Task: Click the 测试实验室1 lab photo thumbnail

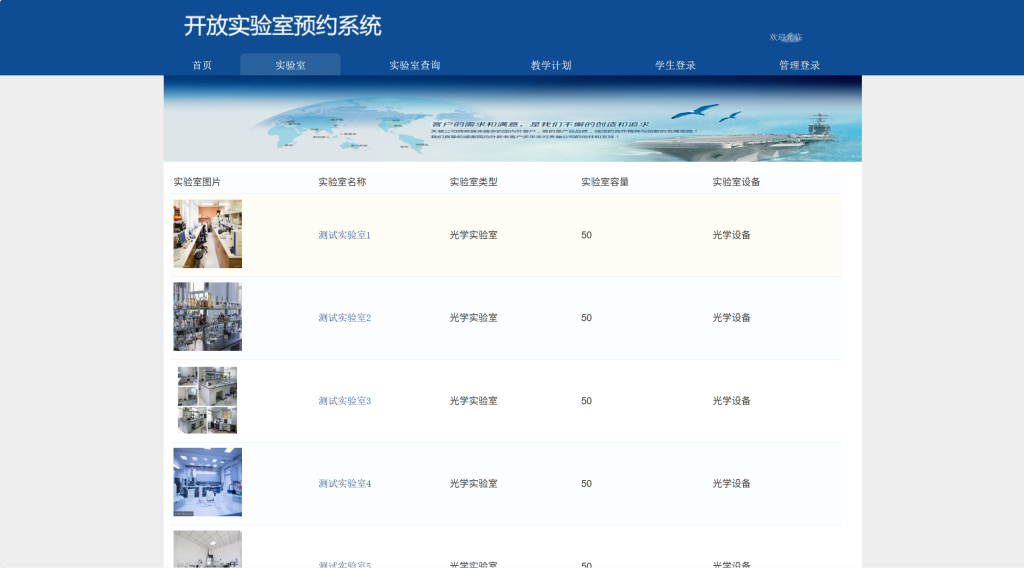Action: tap(208, 234)
